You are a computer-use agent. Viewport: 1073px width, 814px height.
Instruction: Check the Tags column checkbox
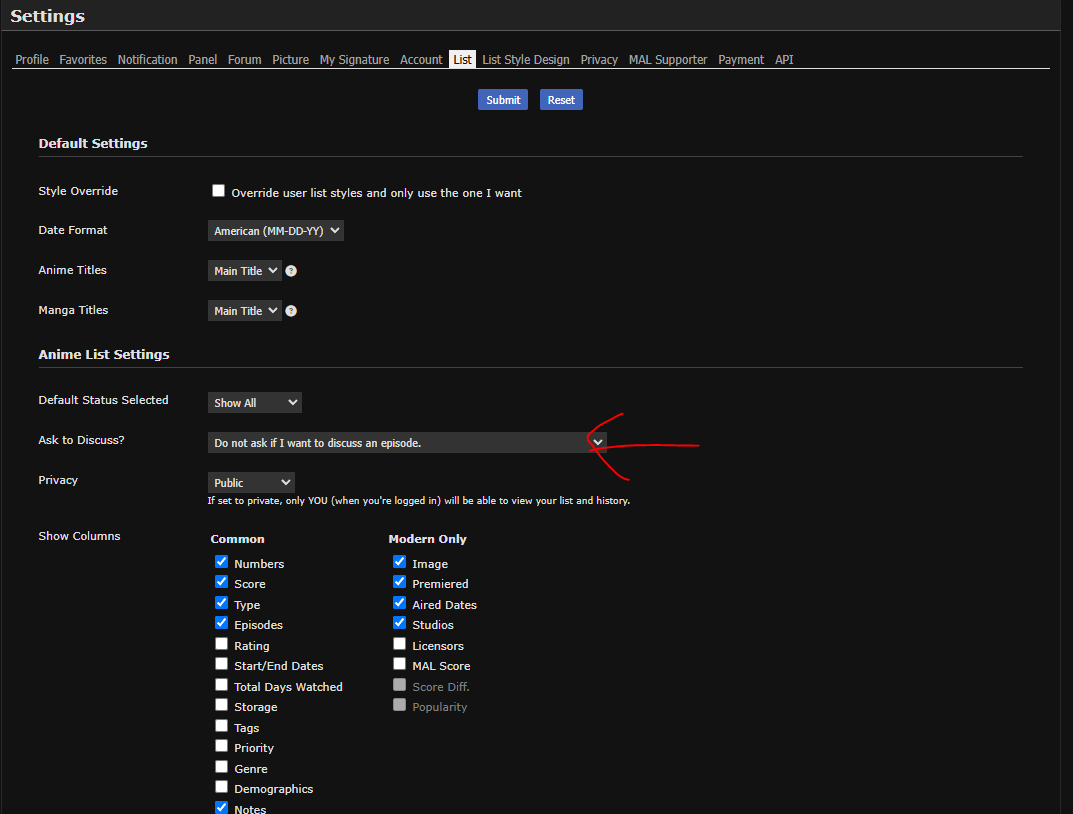point(222,726)
